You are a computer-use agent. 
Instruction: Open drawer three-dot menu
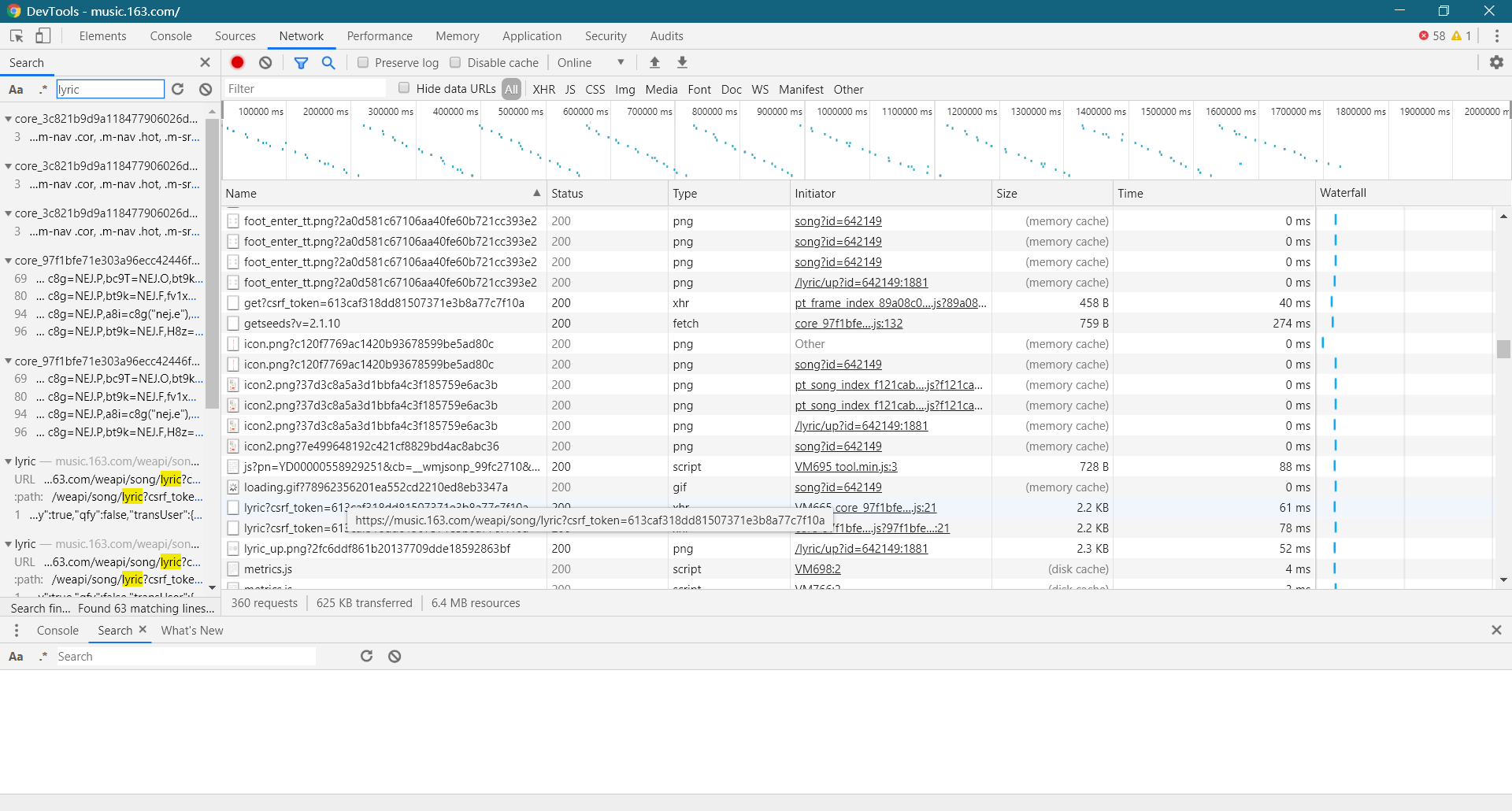[17, 630]
